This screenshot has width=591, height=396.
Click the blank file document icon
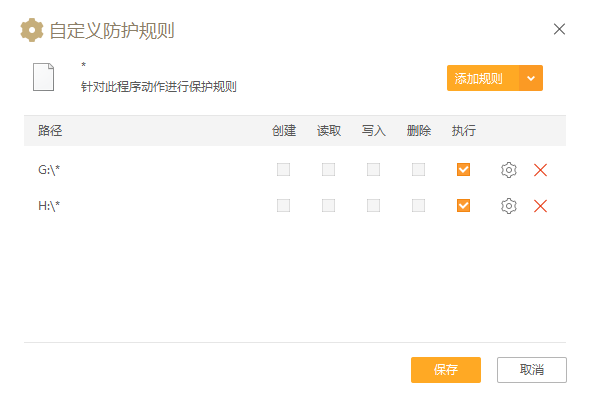tap(43, 77)
